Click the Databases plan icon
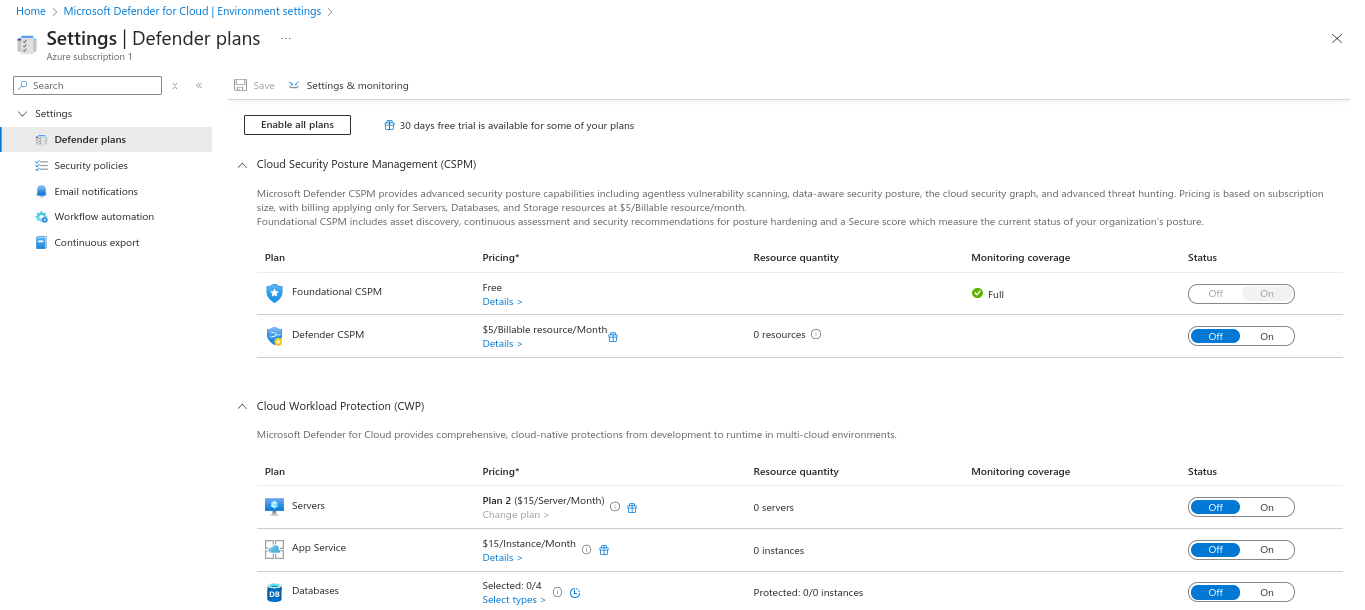 click(275, 592)
